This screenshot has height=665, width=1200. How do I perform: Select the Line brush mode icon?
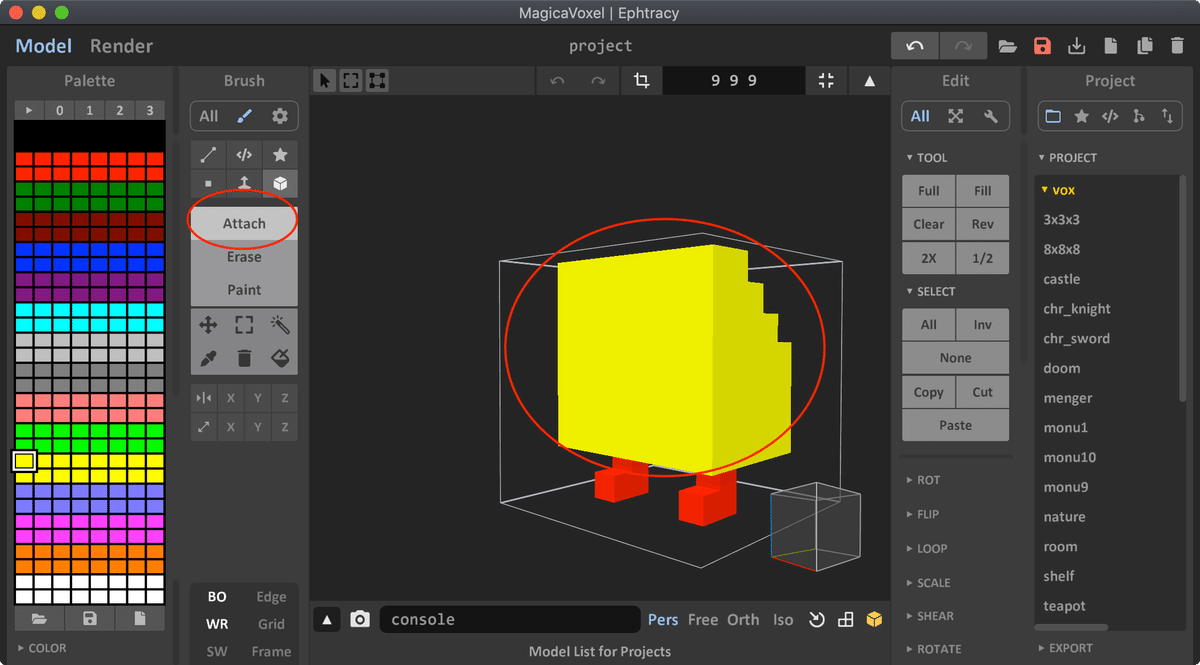(x=208, y=155)
